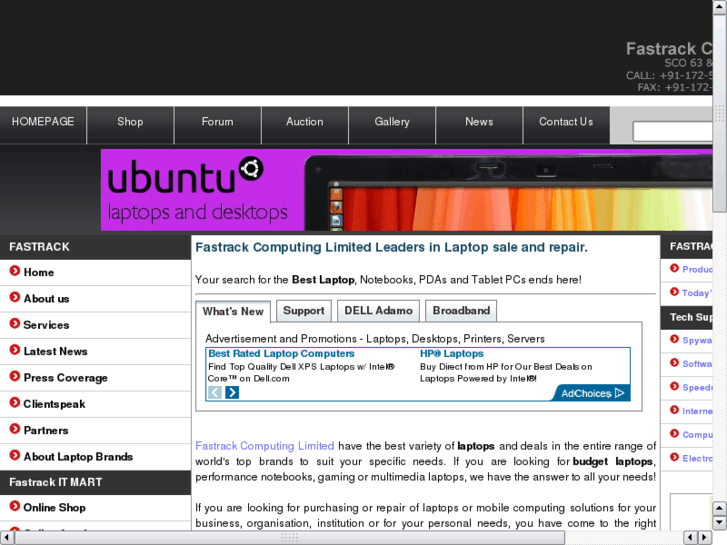
Task: Open the Best Rated Laptop Computers ad
Action: pos(281,353)
